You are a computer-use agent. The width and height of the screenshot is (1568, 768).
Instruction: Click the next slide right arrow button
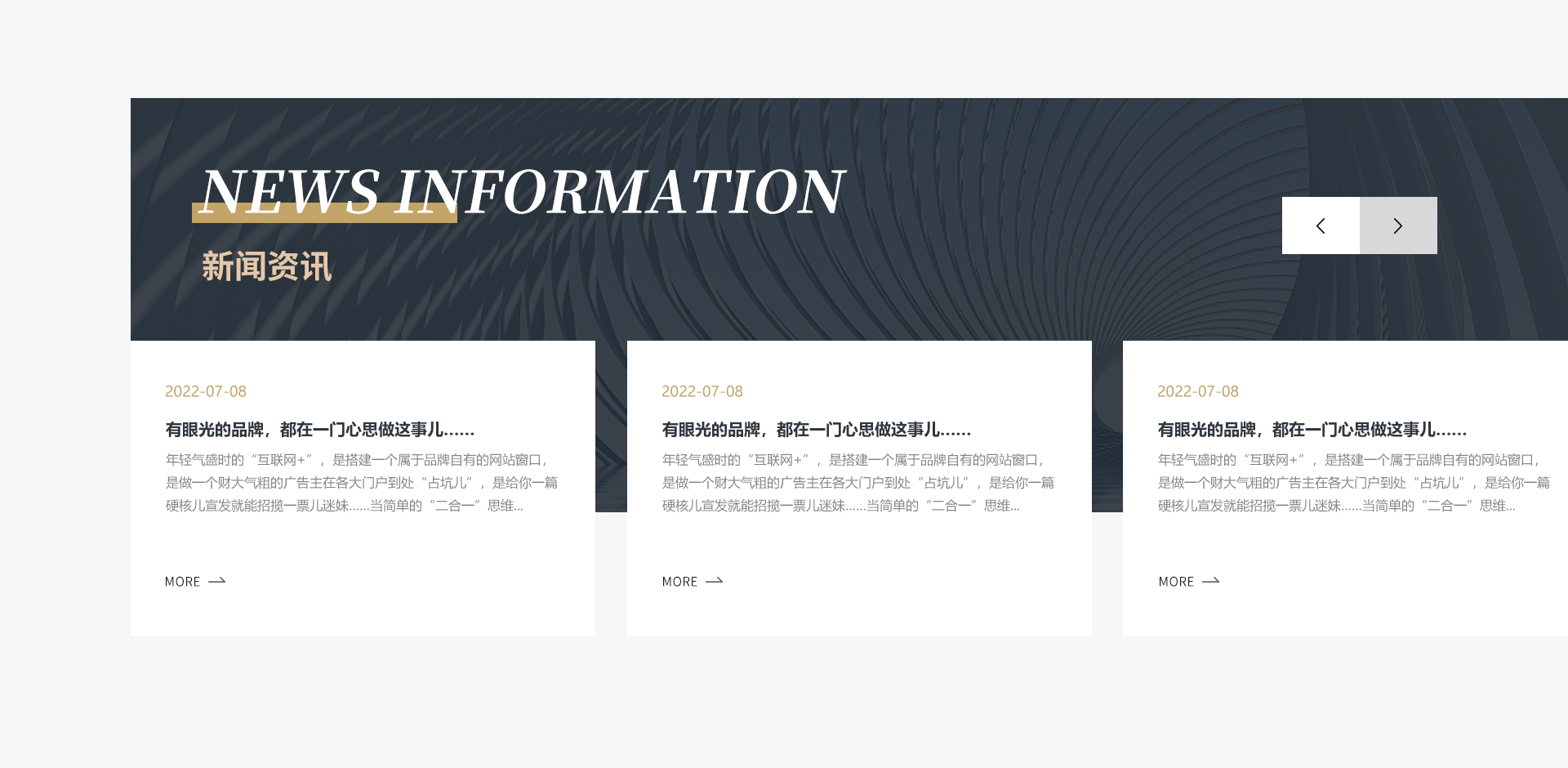tap(1398, 225)
